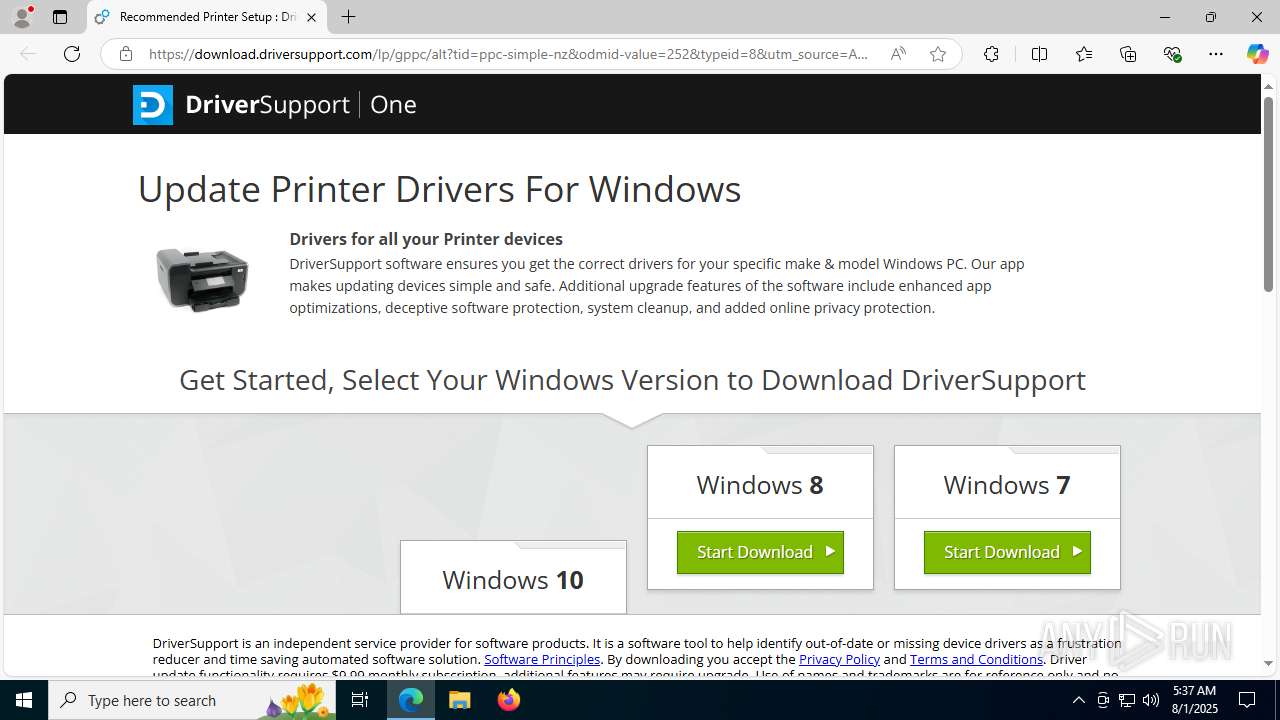Start Download for Windows 8
The width and height of the screenshot is (1280, 720).
[x=760, y=552]
